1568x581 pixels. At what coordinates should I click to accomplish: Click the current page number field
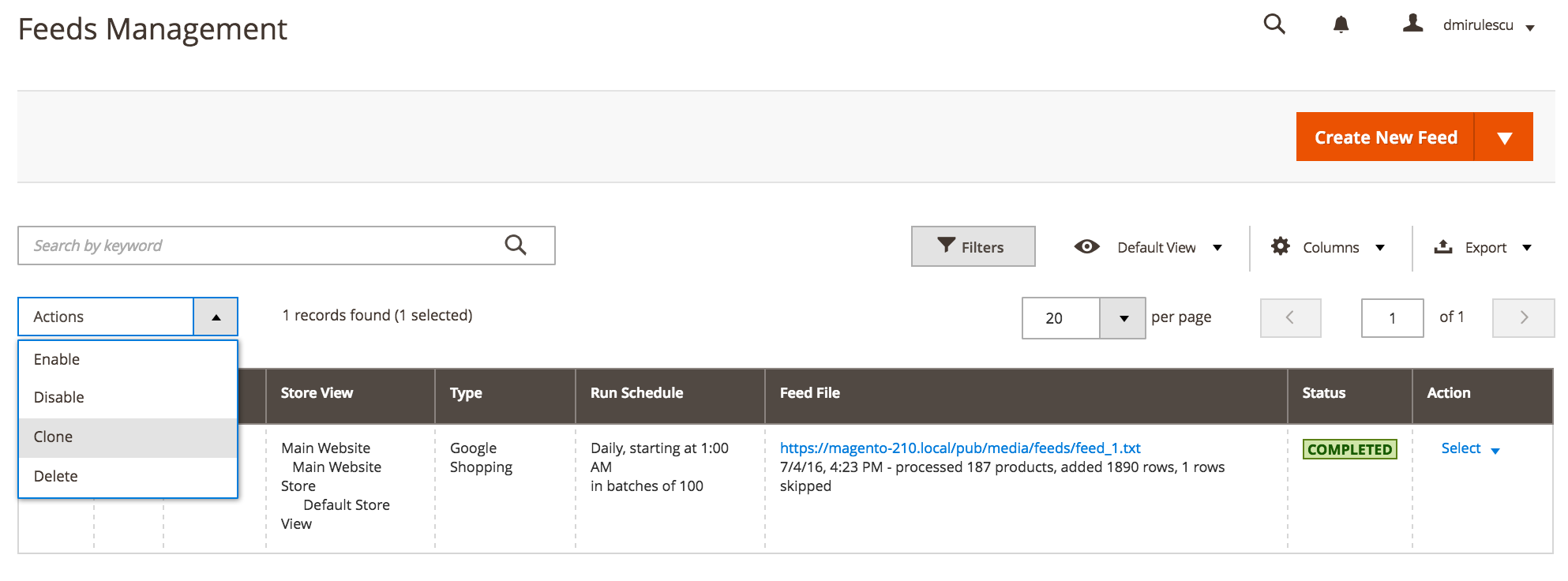coord(1392,318)
